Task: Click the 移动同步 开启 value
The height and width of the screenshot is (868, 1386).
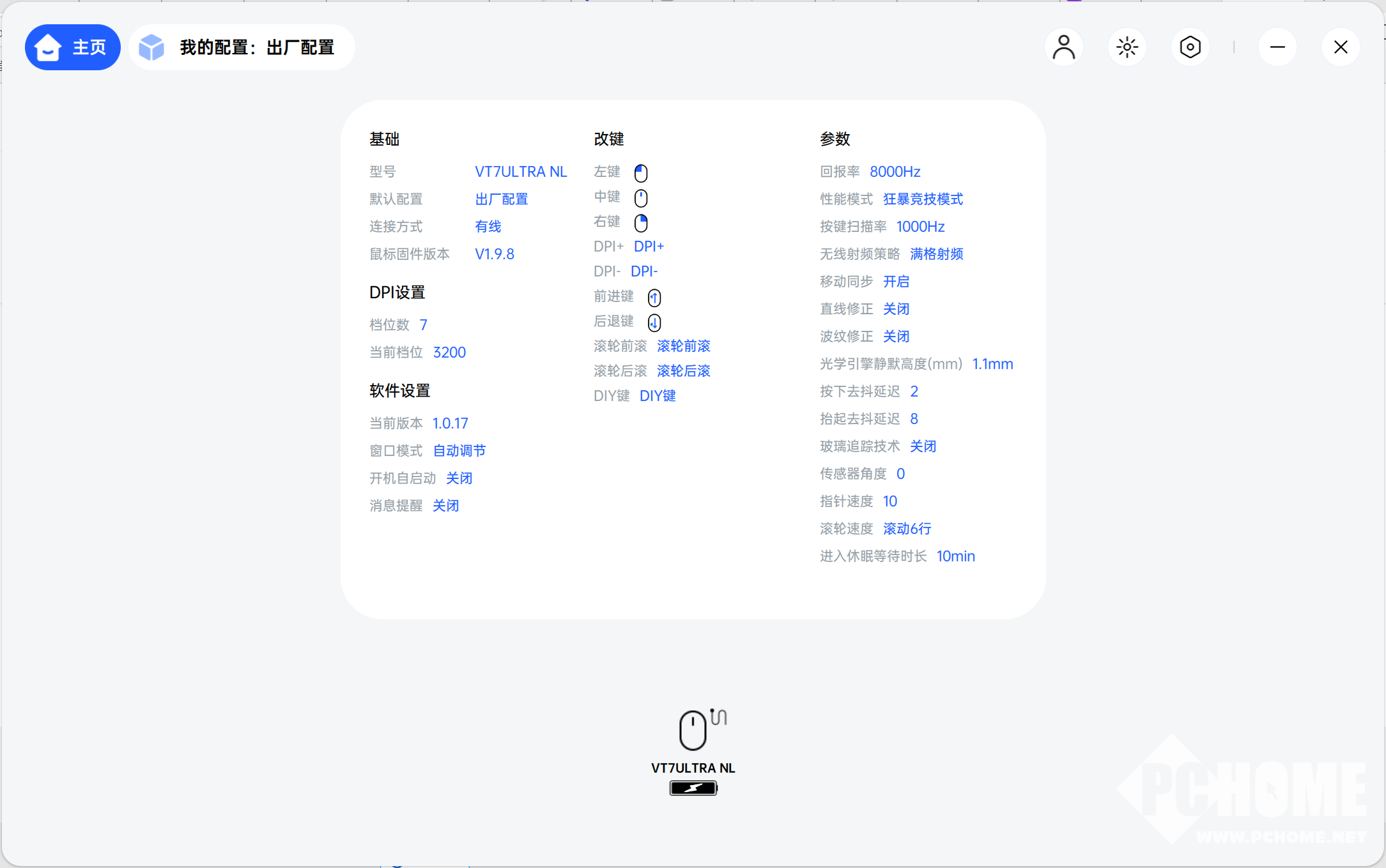Action: click(896, 282)
